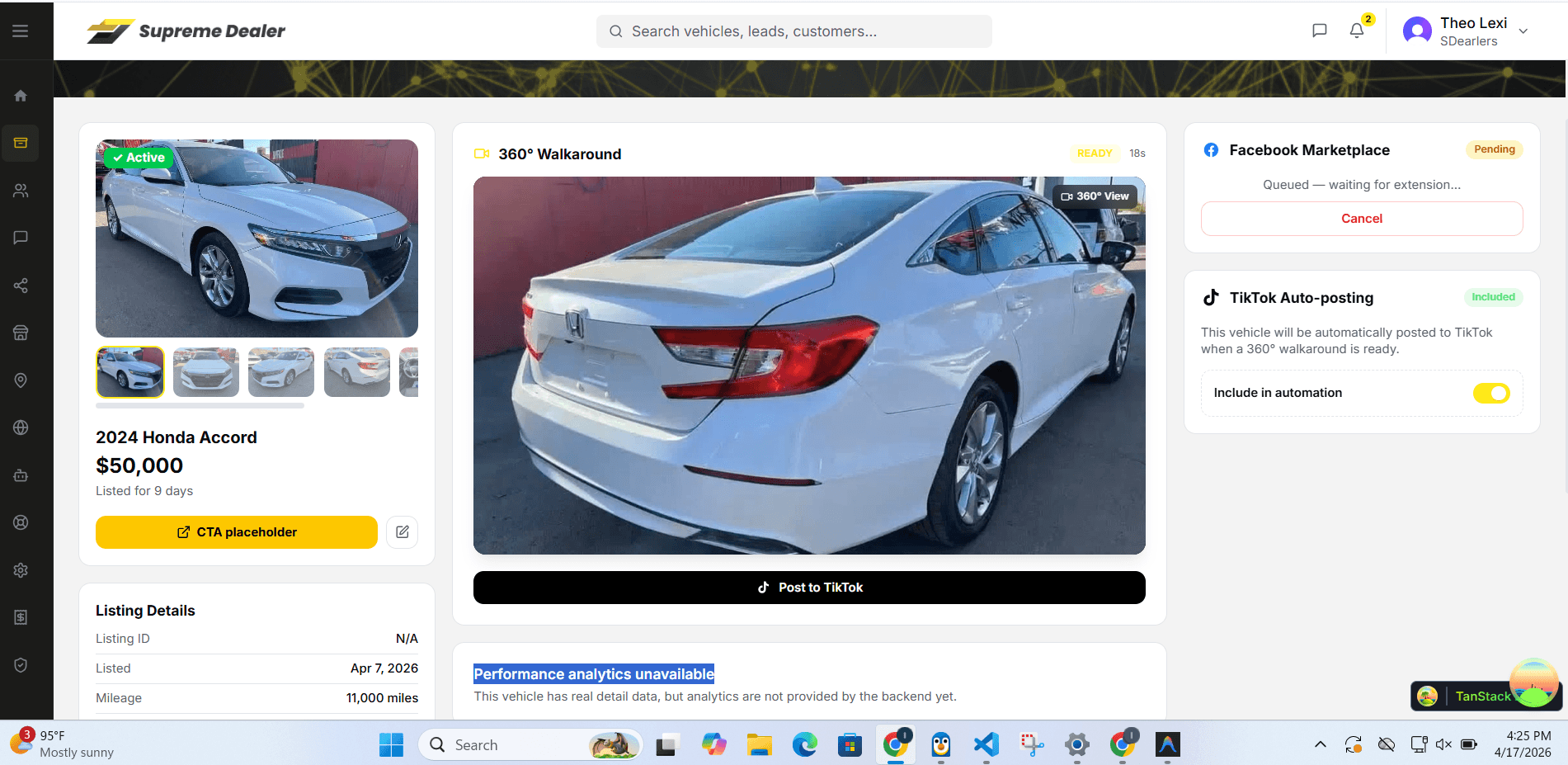Click the Apr 7, 2026 listed date

[x=384, y=668]
